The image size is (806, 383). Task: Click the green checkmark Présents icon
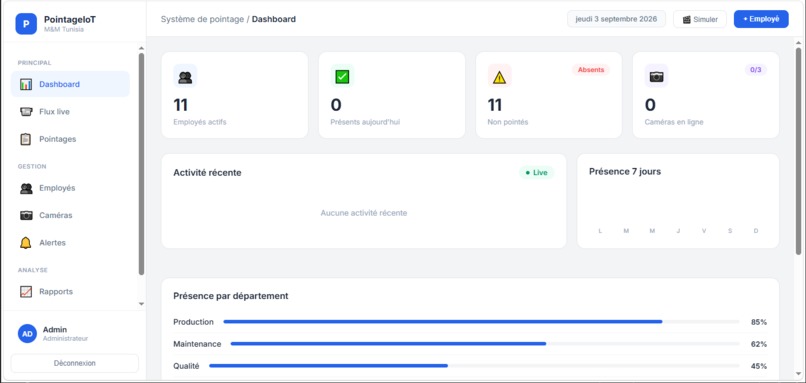pyautogui.click(x=342, y=77)
